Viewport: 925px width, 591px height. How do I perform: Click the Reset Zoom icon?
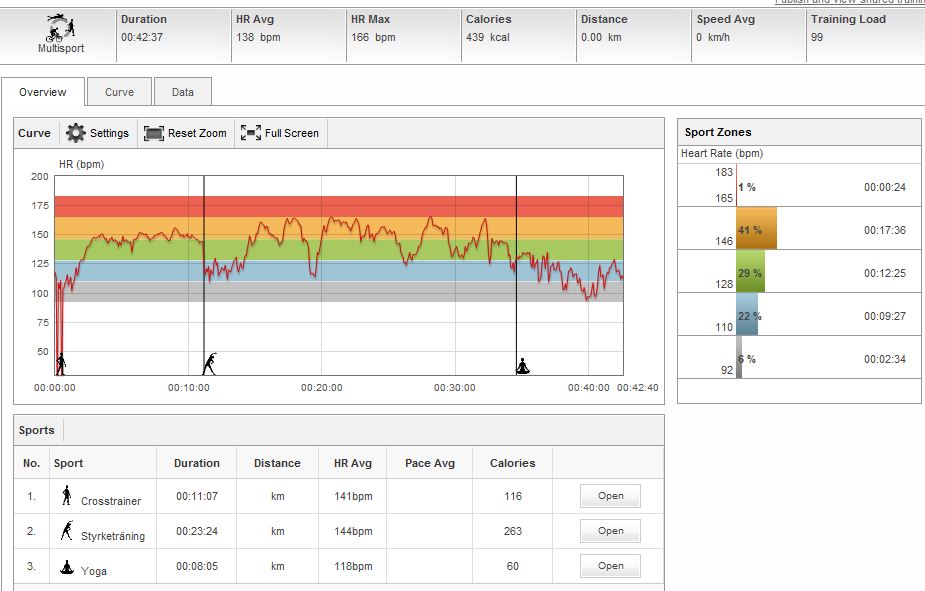[153, 133]
